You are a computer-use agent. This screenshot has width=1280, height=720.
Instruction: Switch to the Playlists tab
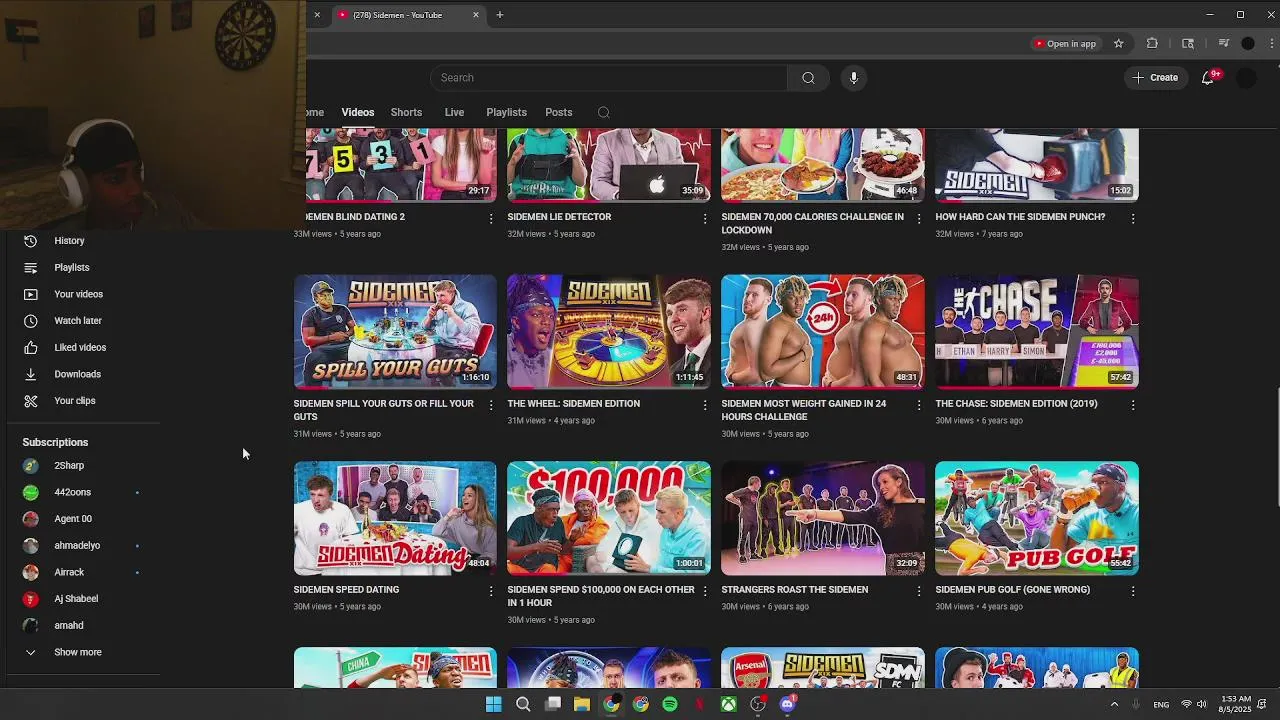[506, 112]
